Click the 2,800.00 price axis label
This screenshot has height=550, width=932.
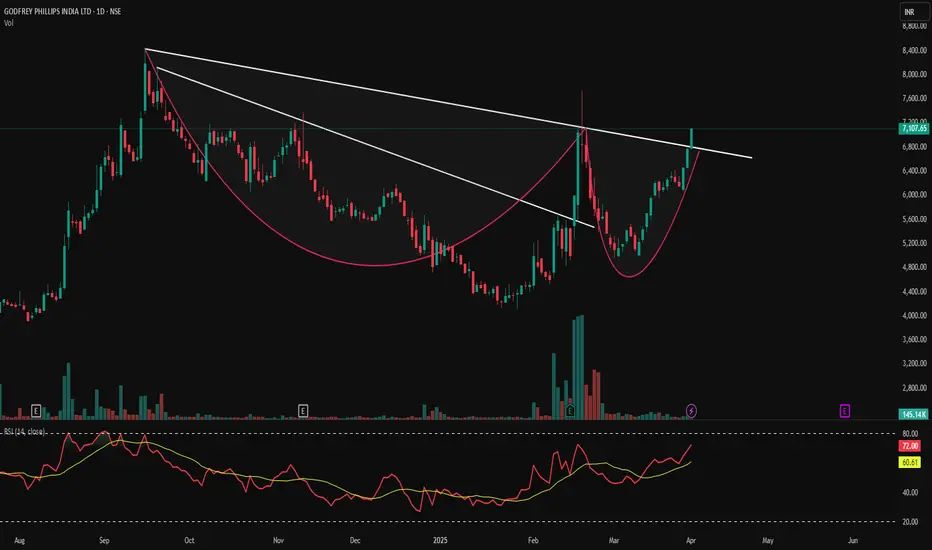click(914, 388)
